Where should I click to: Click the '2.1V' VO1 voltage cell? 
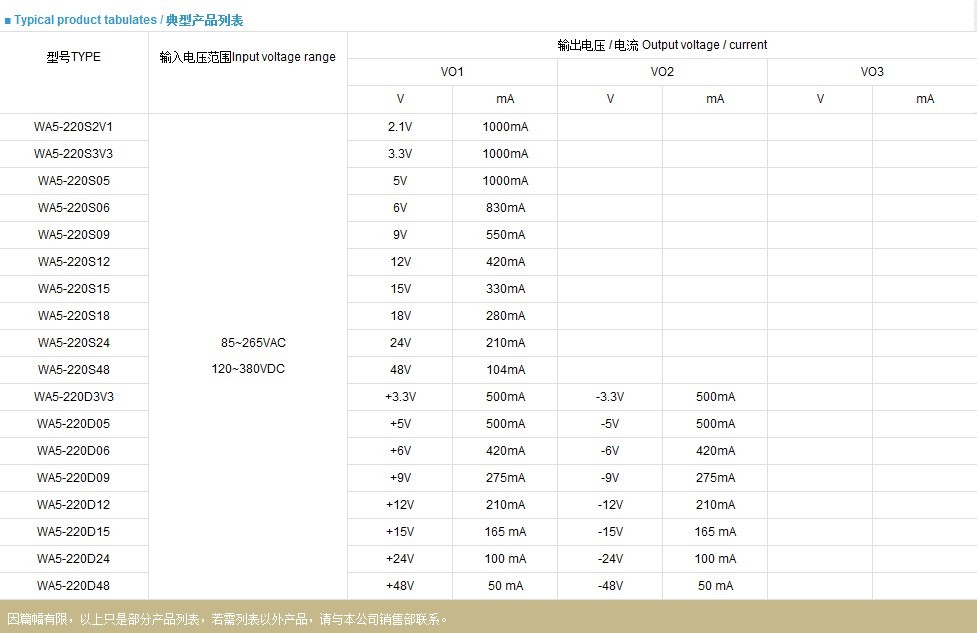[400, 126]
